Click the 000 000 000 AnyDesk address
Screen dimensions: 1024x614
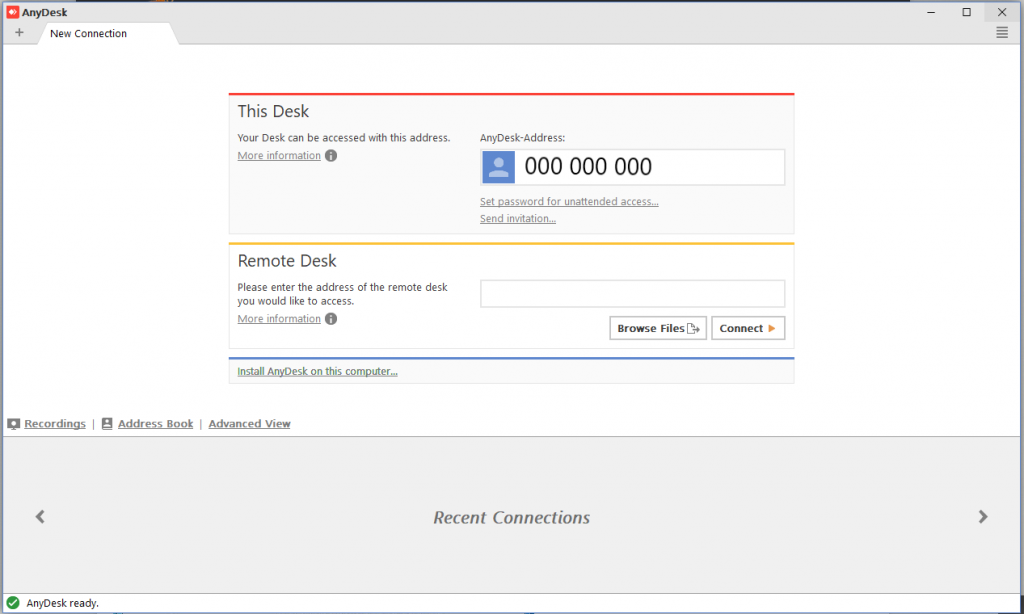(588, 167)
